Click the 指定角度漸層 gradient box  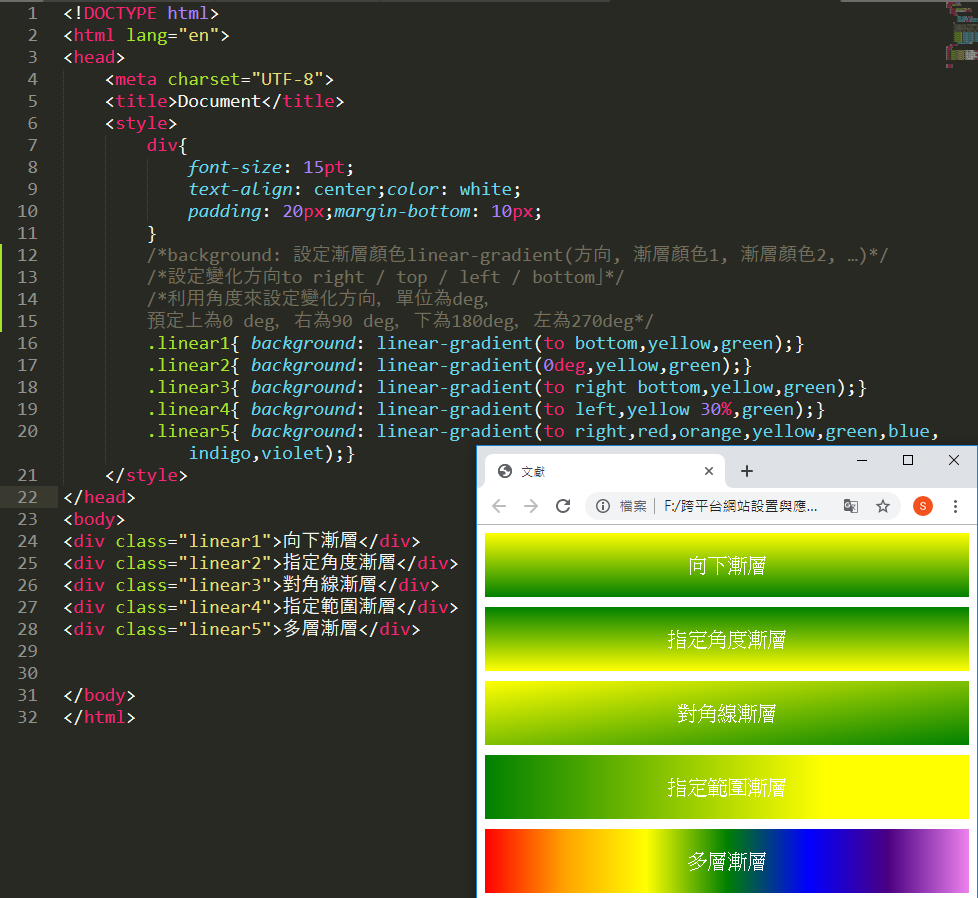coord(727,639)
